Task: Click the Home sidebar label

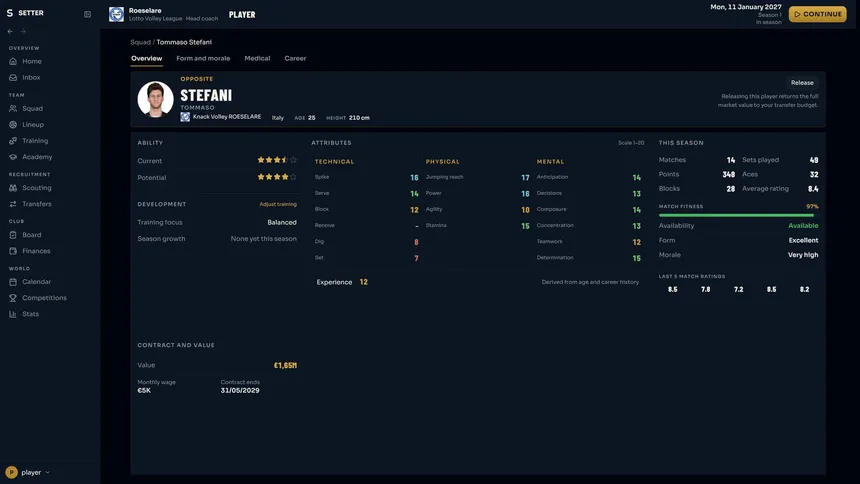Action: click(32, 61)
